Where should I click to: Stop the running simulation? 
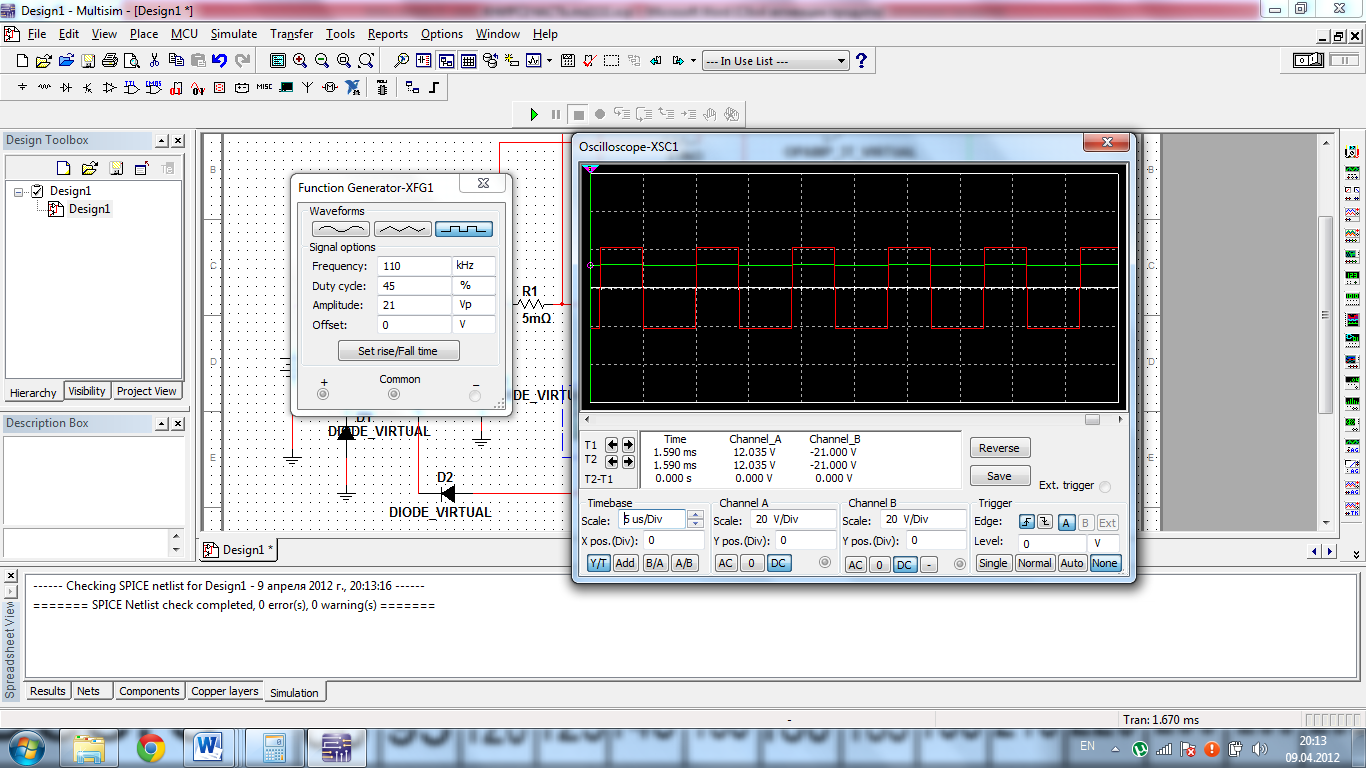click(x=578, y=114)
